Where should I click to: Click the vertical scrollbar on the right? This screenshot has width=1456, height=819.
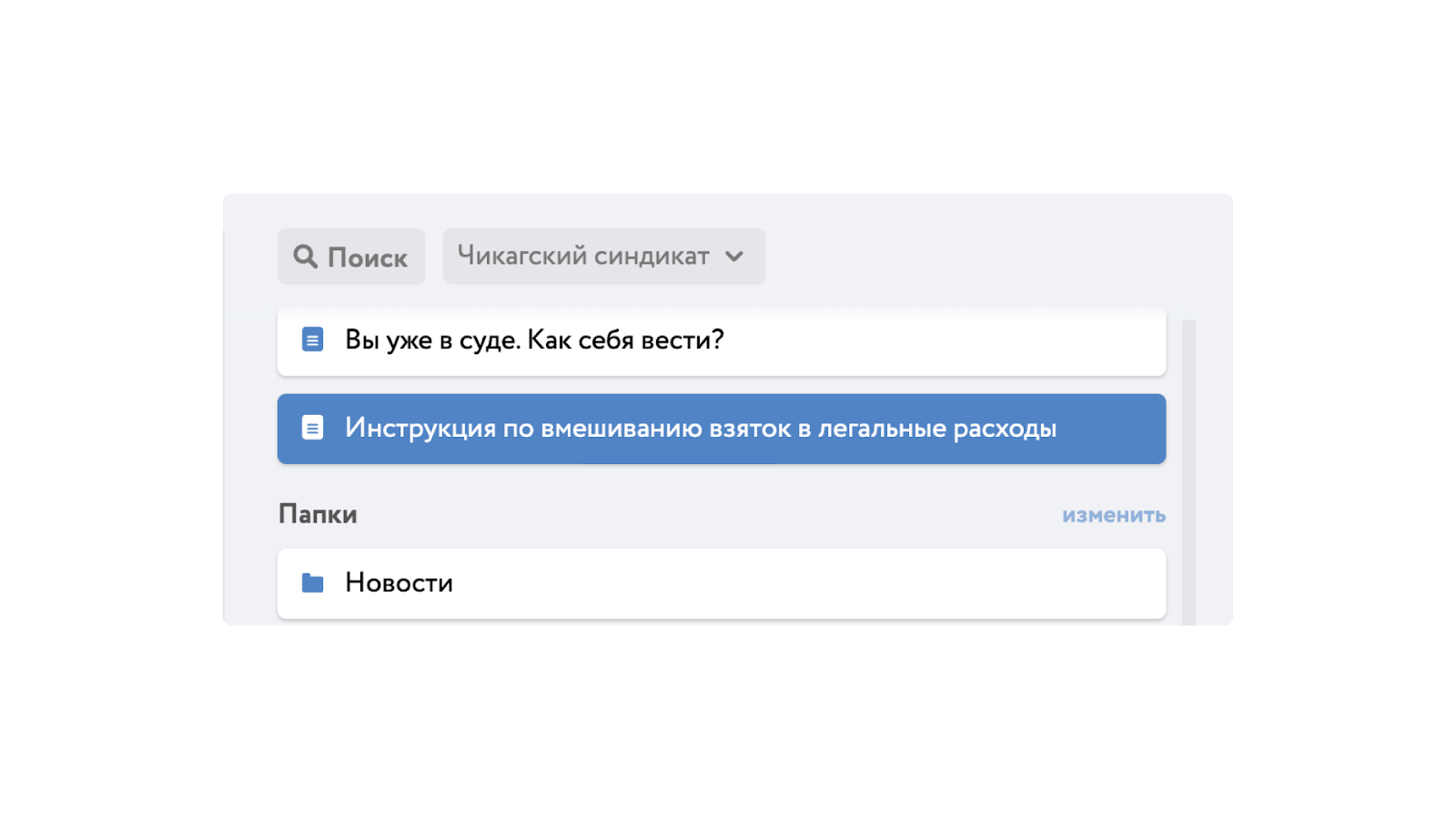1188,472
